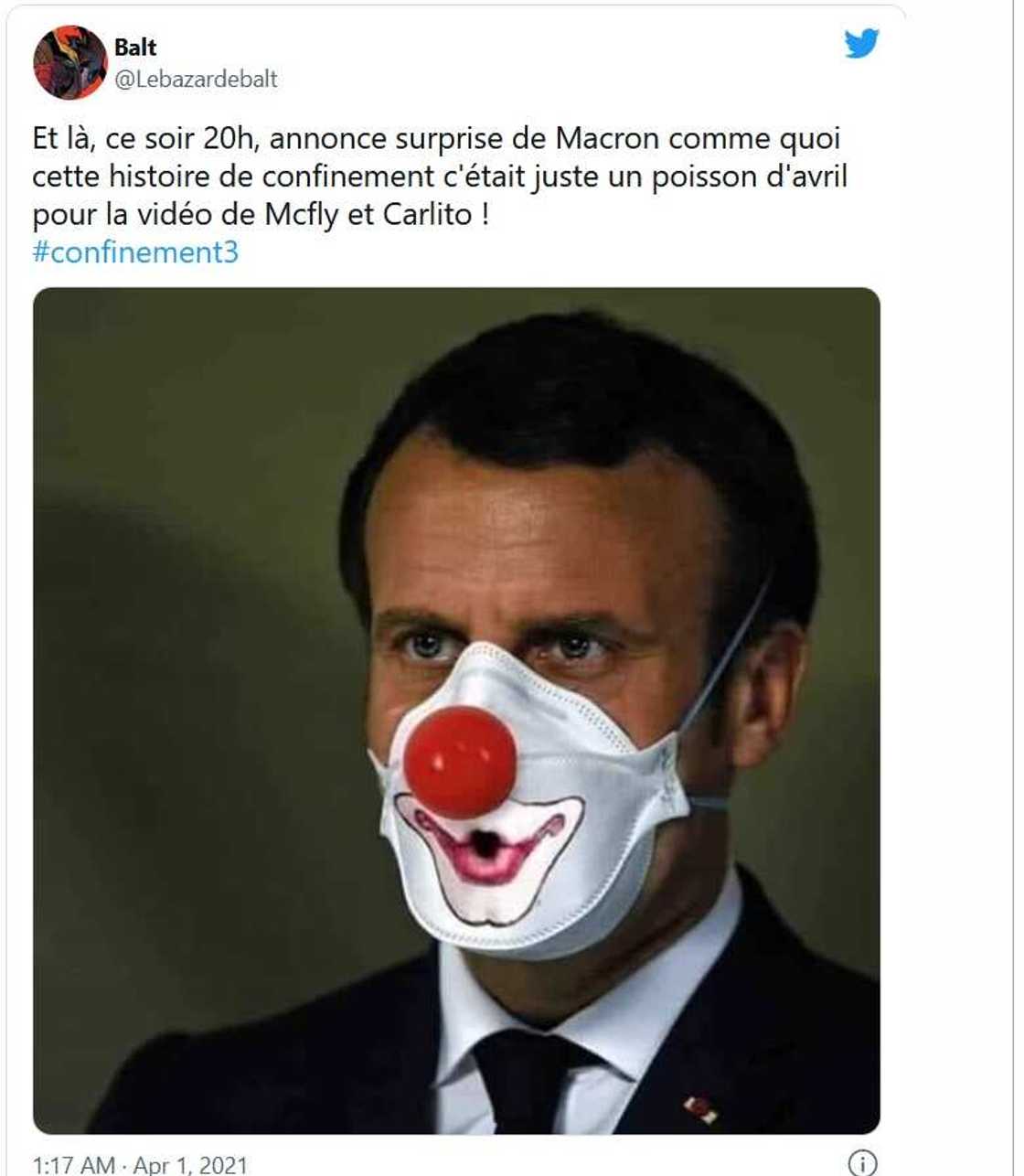Click the tweet info icon

(863, 1163)
